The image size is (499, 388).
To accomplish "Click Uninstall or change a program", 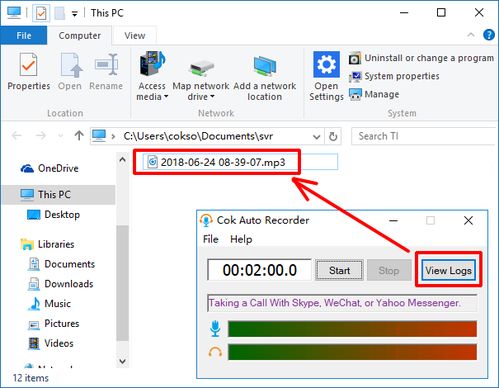I will 421,58.
